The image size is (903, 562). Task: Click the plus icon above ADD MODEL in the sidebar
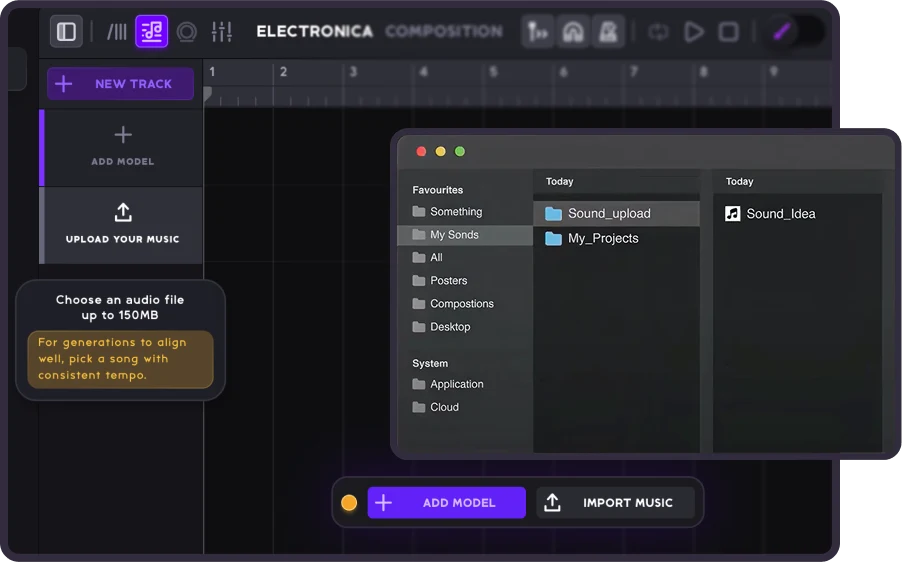123,135
